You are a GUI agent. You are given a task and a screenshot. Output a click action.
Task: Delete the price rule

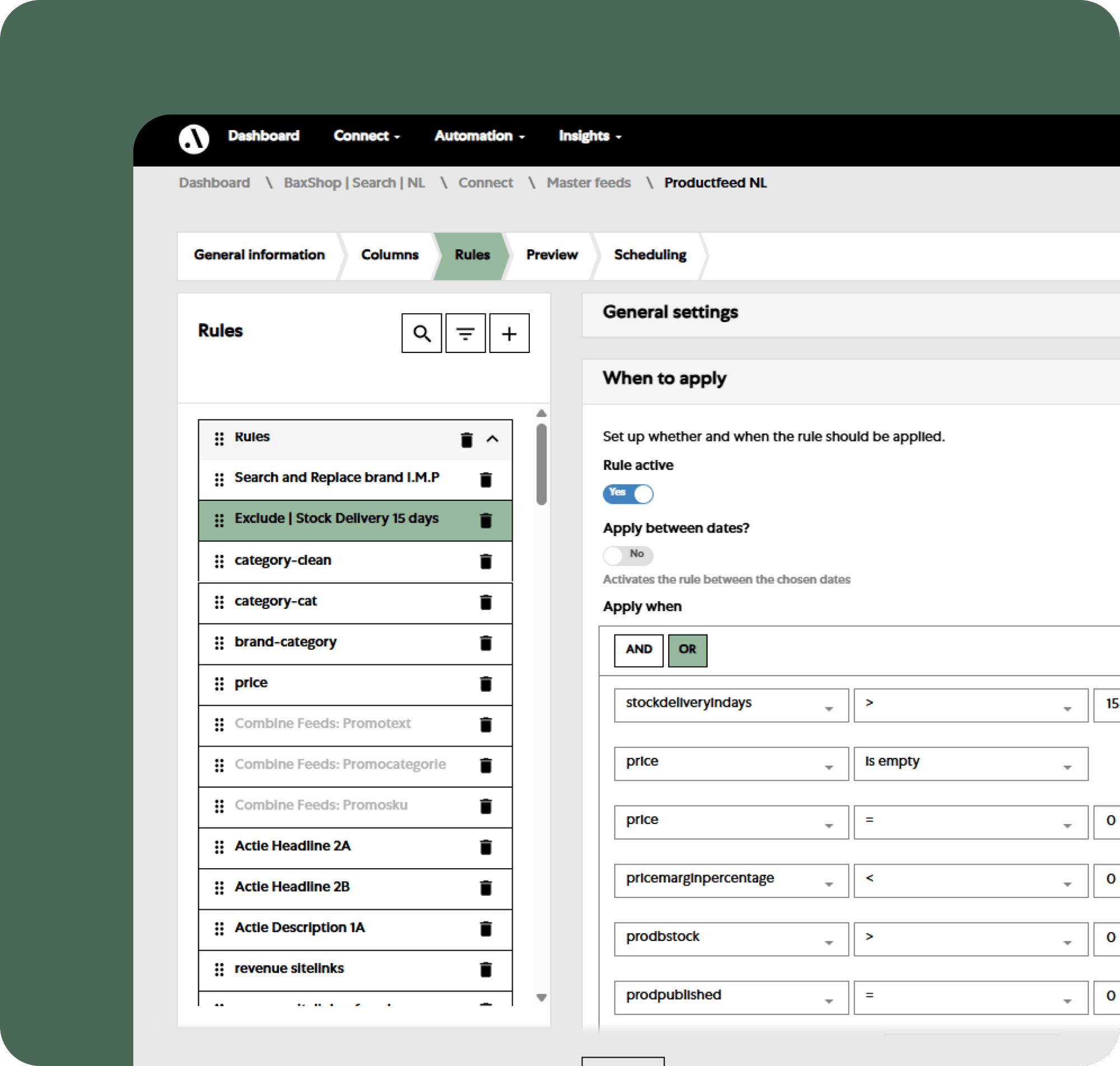(486, 684)
